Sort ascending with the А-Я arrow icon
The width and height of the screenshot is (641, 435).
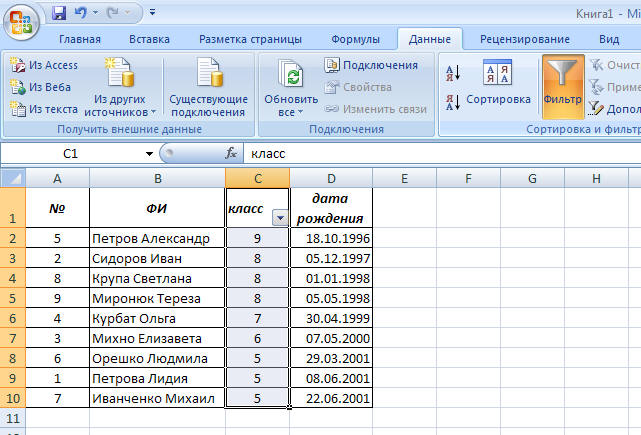pyautogui.click(x=452, y=72)
